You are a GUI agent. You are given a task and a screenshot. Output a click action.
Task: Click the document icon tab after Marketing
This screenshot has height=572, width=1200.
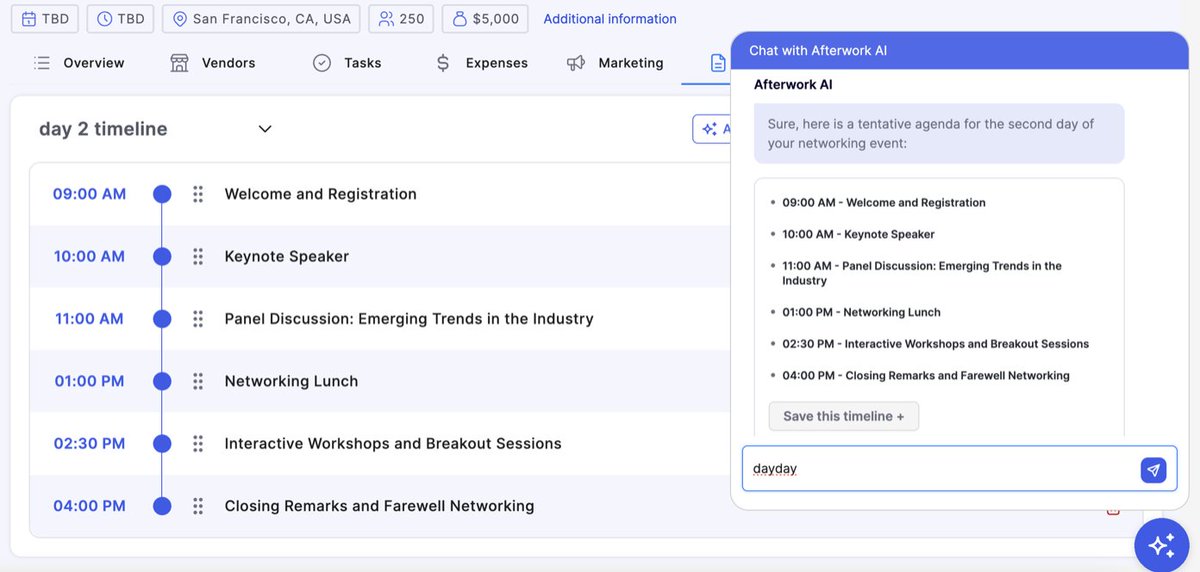pyautogui.click(x=718, y=63)
